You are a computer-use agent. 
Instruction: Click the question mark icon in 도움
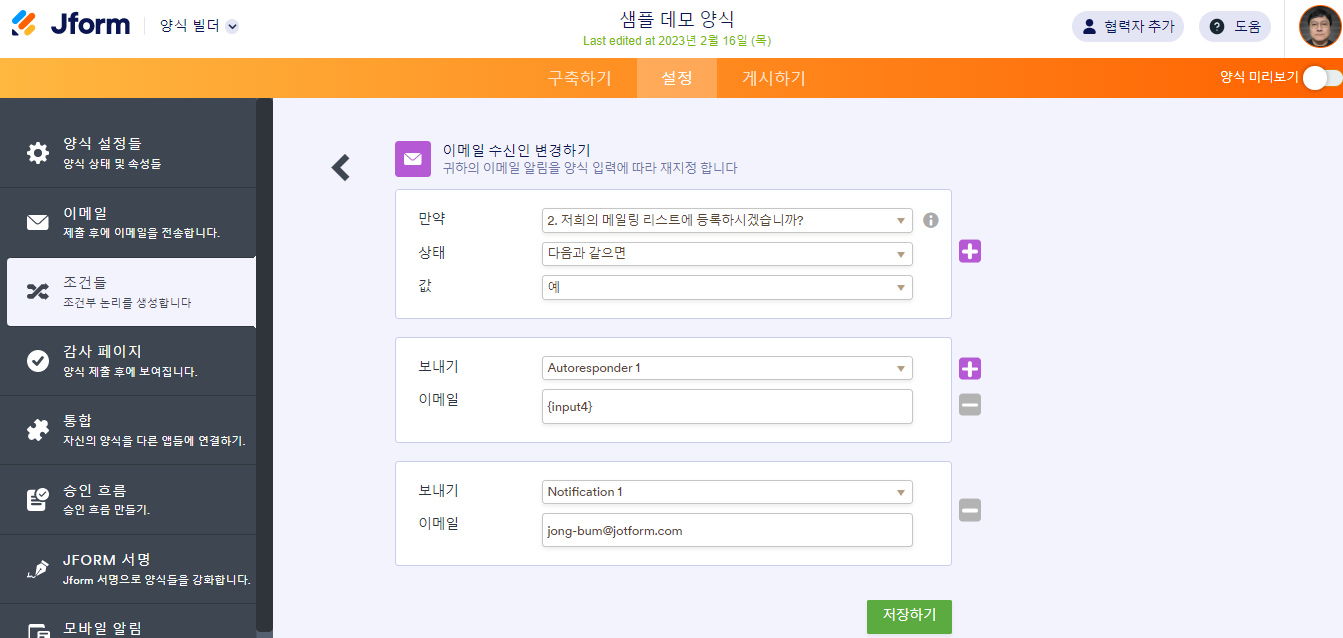pos(1217,27)
